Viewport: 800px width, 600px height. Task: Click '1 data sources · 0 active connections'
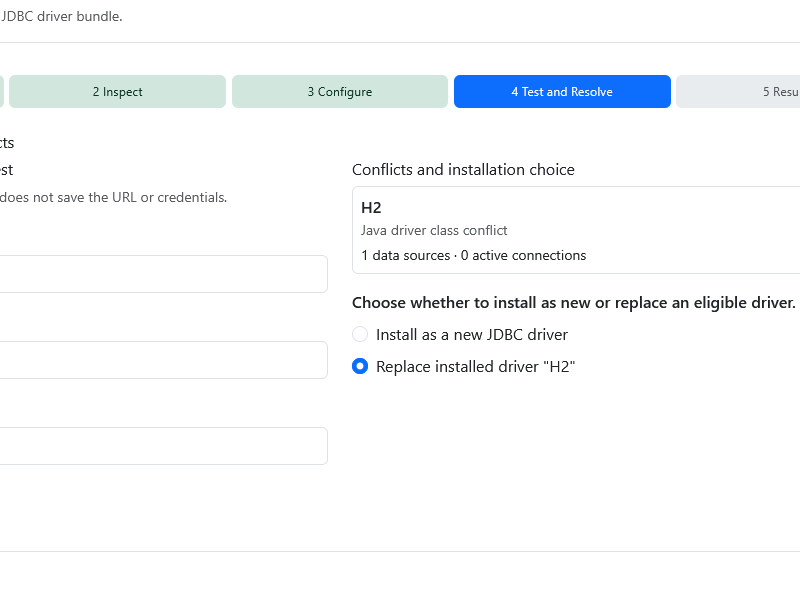coord(473,255)
